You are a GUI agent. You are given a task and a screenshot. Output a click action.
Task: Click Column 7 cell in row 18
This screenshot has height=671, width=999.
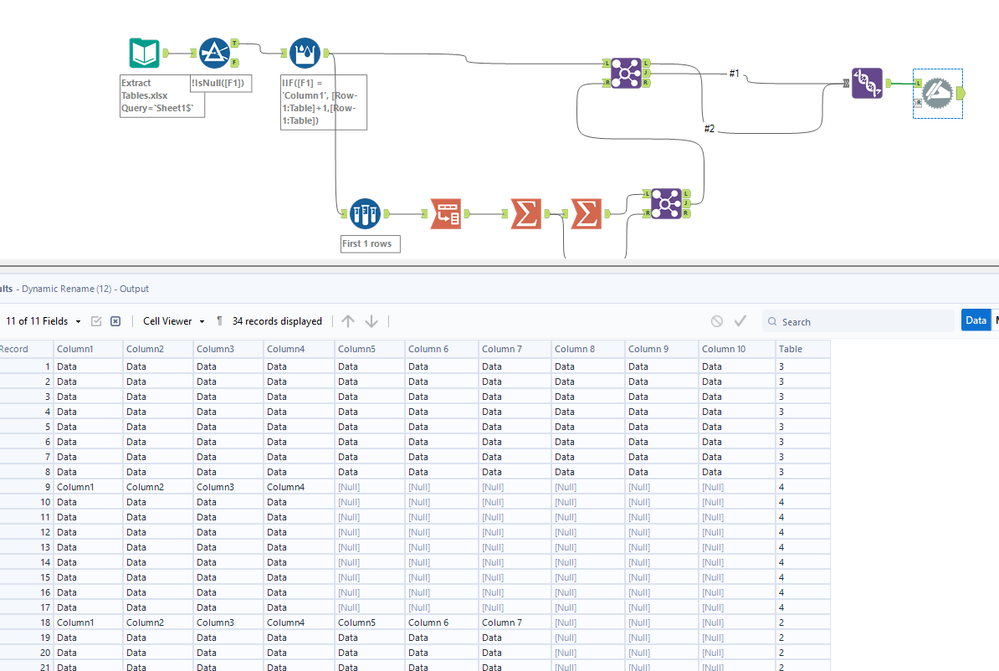point(515,623)
